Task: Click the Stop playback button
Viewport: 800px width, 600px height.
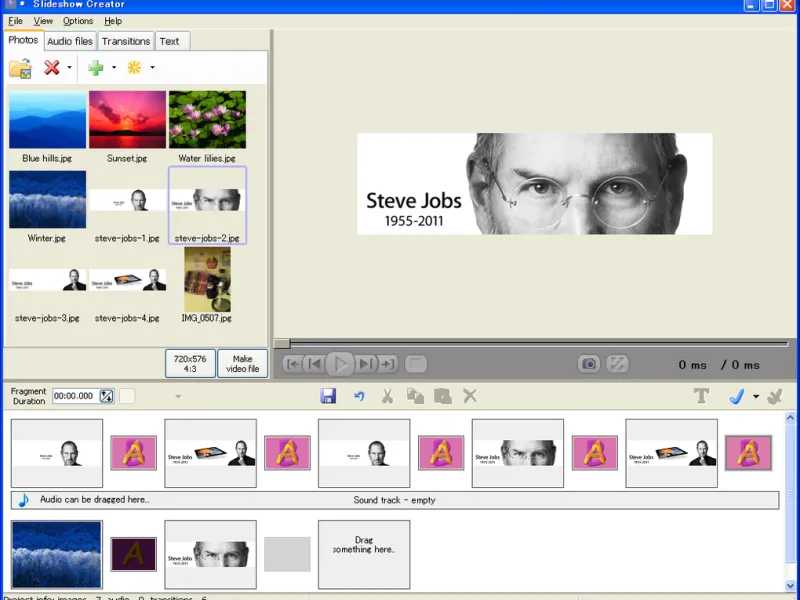Action: 416,364
